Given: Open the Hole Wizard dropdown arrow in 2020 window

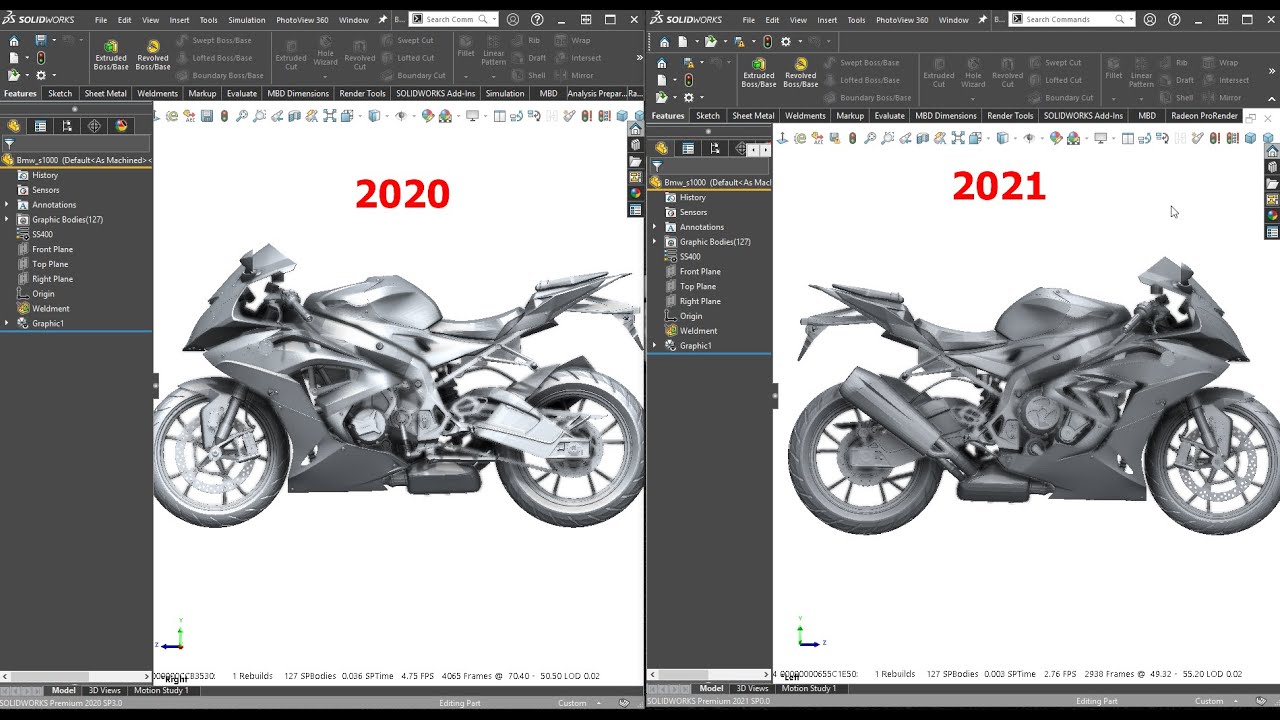Looking at the screenshot, I should tap(325, 75).
